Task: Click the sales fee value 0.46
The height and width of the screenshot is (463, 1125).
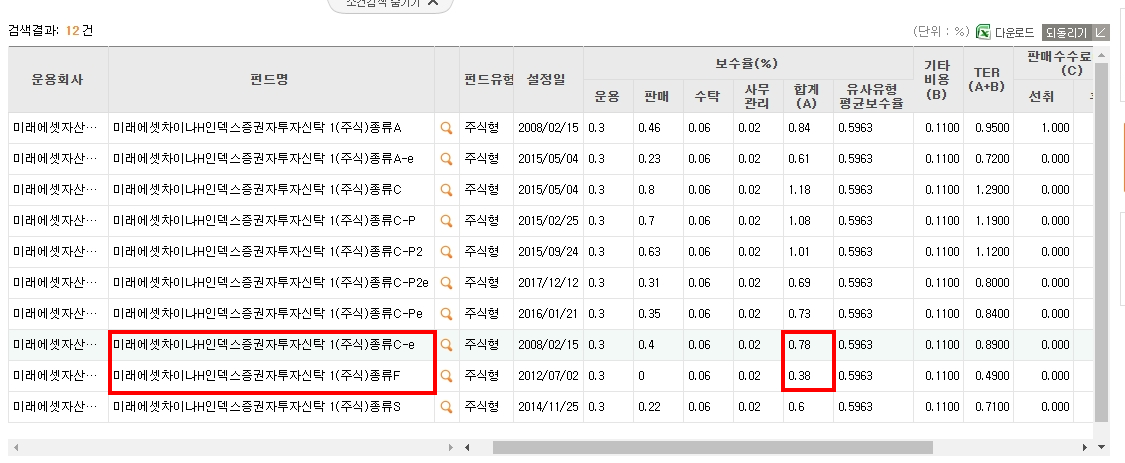Action: 649,128
